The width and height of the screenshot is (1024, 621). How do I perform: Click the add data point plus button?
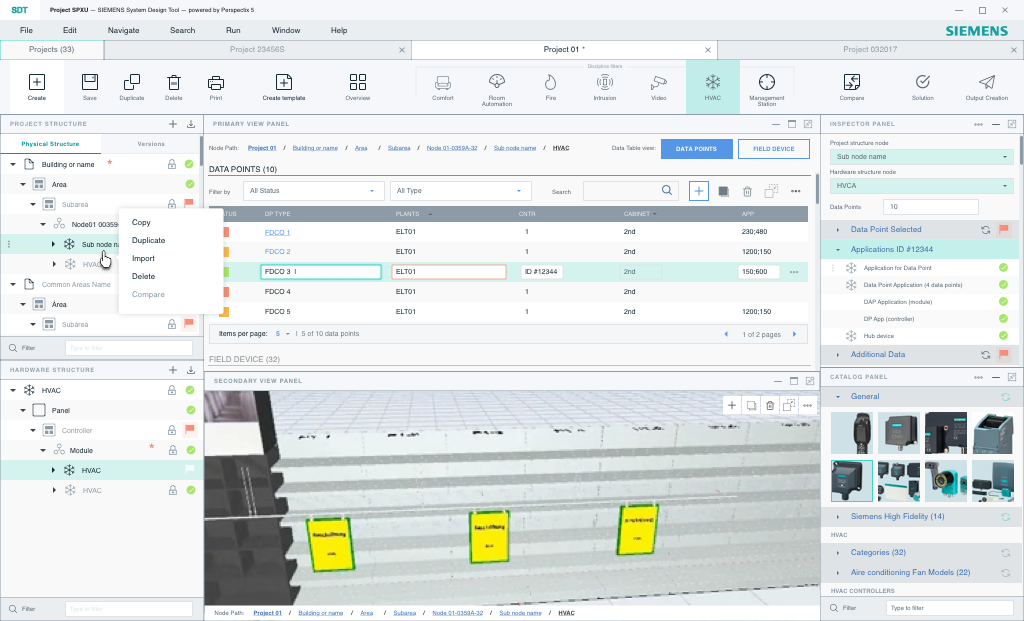click(699, 191)
